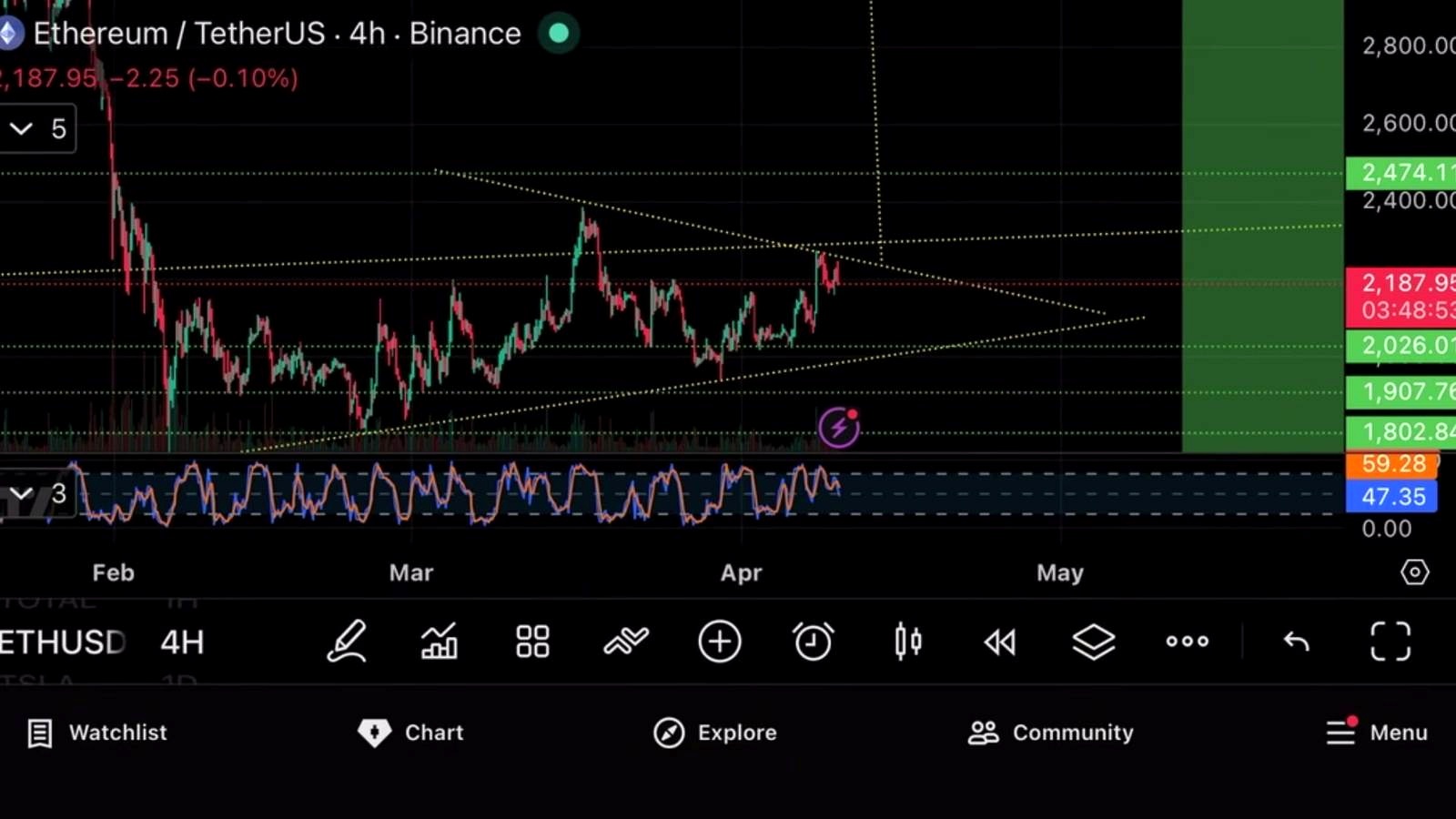This screenshot has width=1456, height=819.
Task: Select the 1,802 price level label
Action: coord(1400,432)
